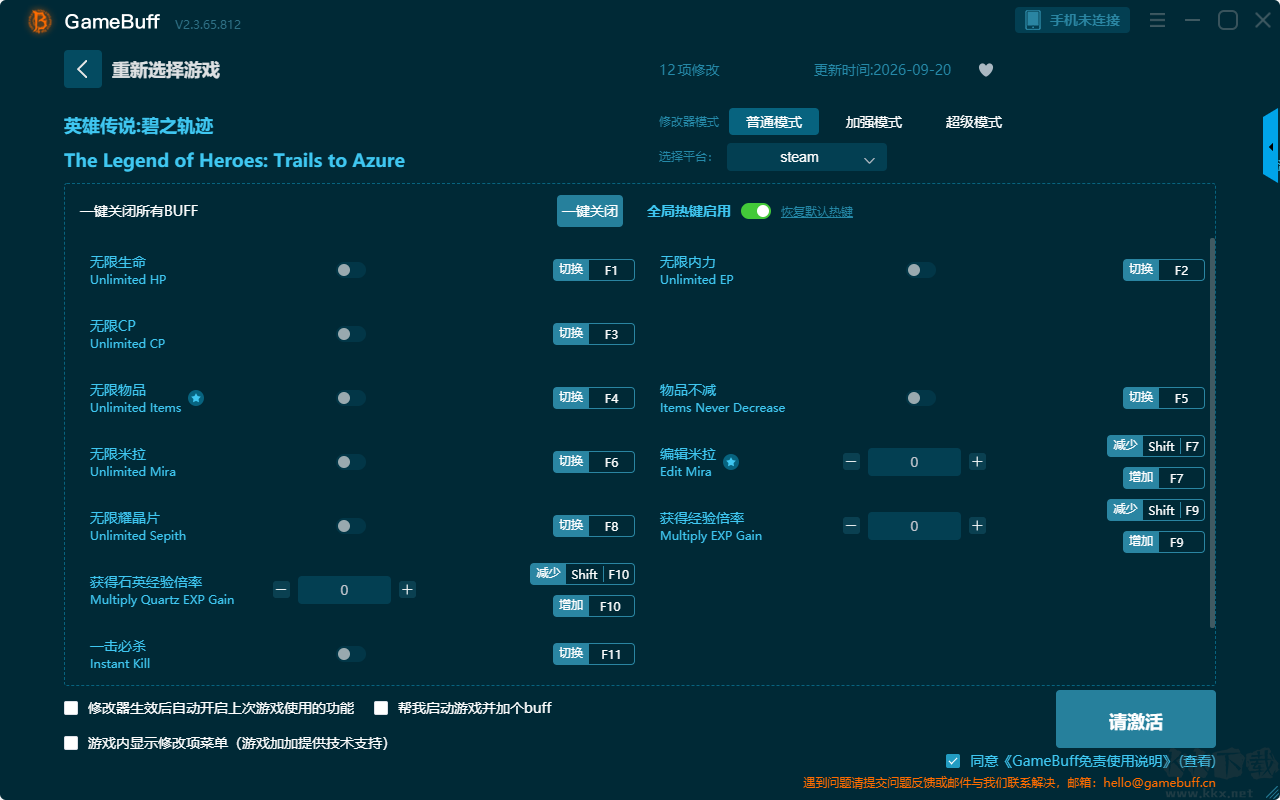Toggle Items Never Decrease switch
The width and height of the screenshot is (1280, 800).
921,398
